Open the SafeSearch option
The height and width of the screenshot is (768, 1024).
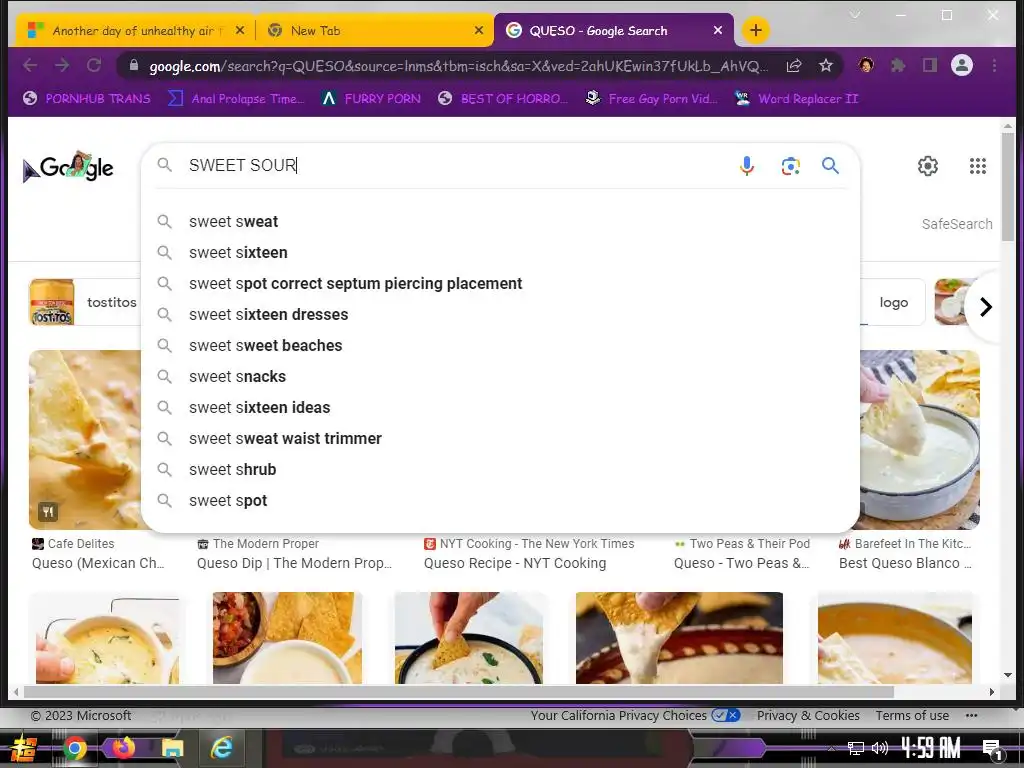point(957,224)
